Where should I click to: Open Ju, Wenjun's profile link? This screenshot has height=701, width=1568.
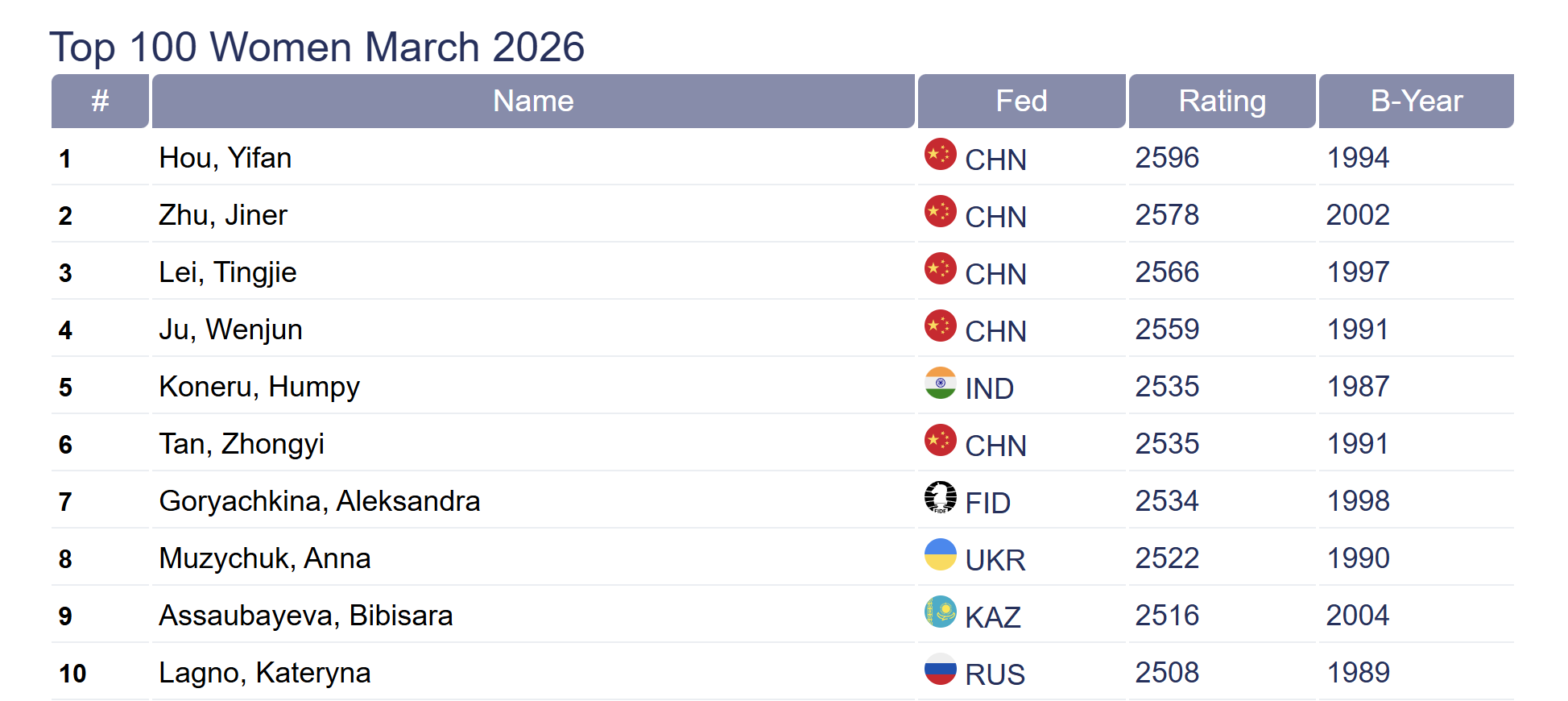coord(230,330)
